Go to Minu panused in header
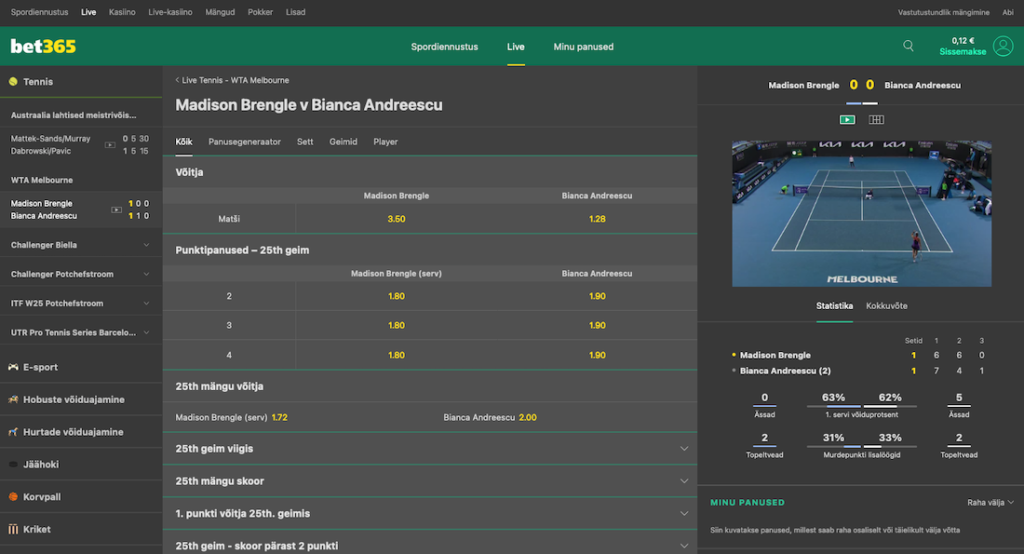Image resolution: width=1024 pixels, height=554 pixels. point(583,47)
